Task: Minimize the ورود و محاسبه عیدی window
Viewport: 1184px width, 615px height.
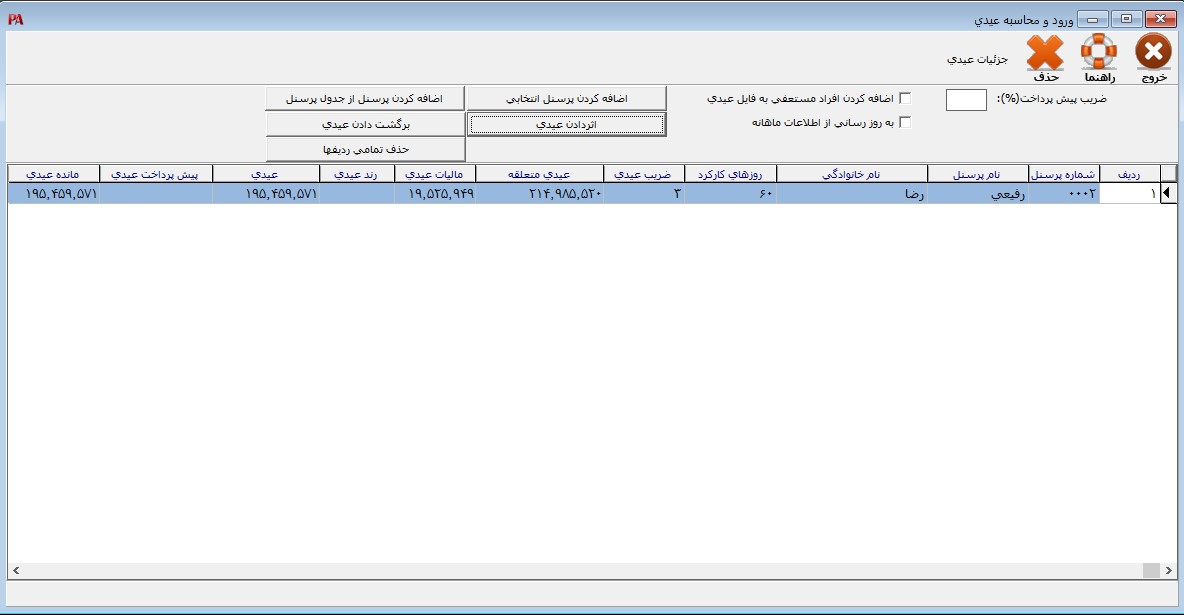Action: [1093, 19]
